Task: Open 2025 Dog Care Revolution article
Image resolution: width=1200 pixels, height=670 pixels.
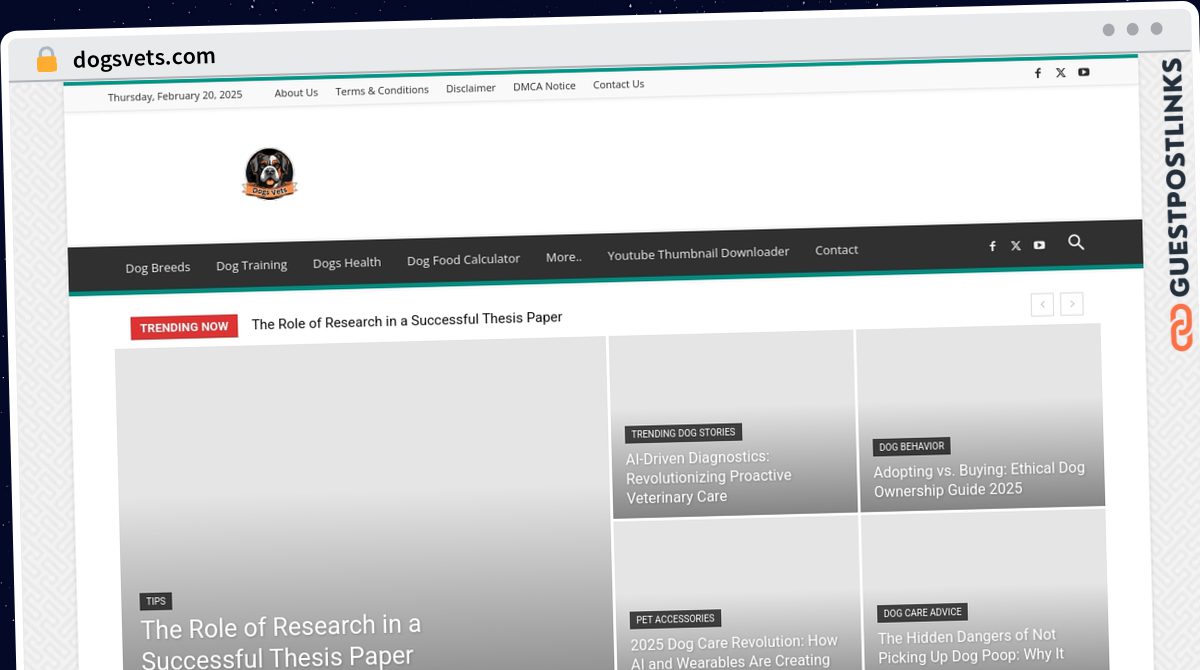Action: pos(734,651)
